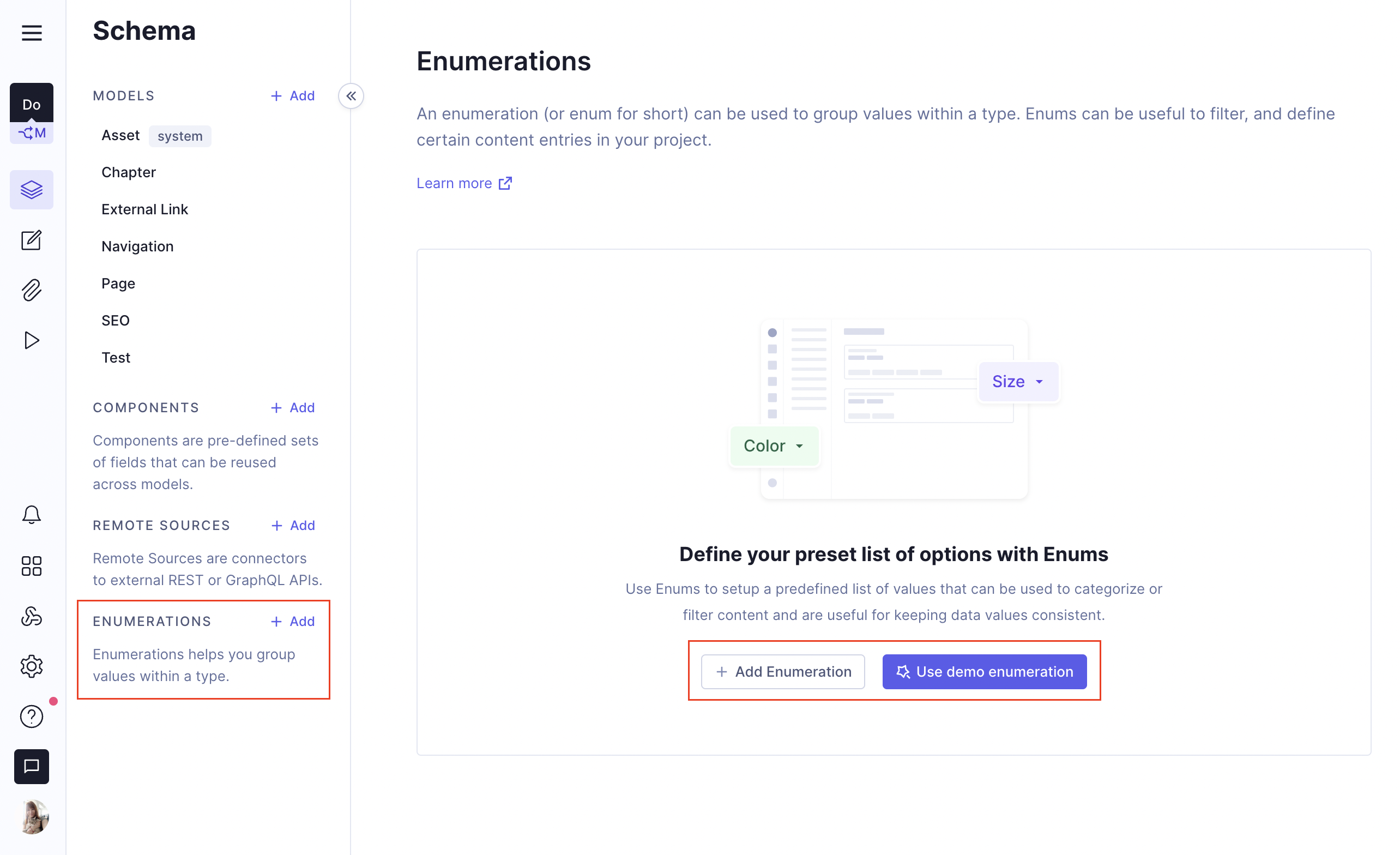This screenshot has width=1400, height=855.
Task: Click the Schema navigation icon
Action: (32, 189)
